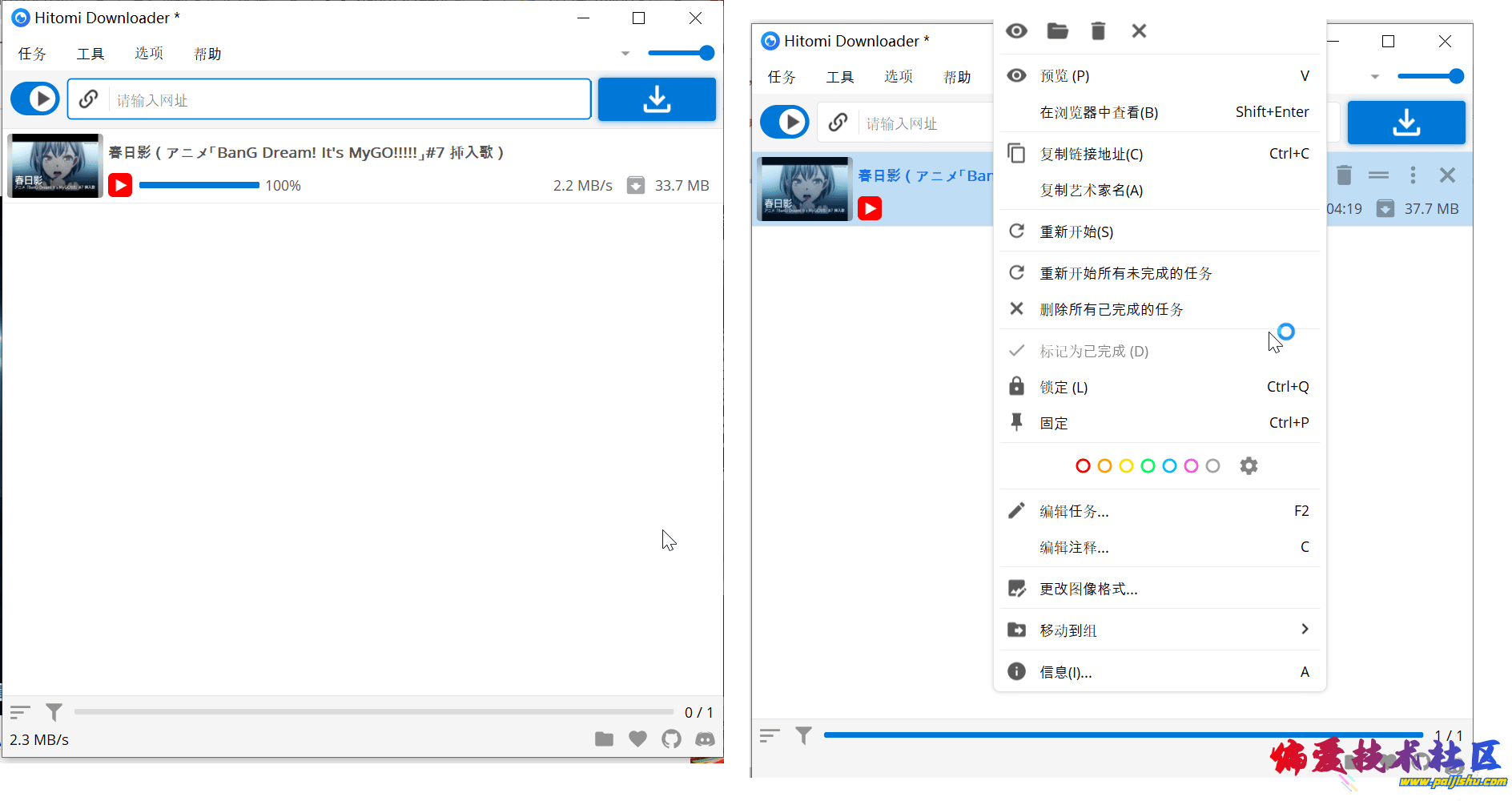Lock the task using 锁定 (L)

click(x=1064, y=387)
